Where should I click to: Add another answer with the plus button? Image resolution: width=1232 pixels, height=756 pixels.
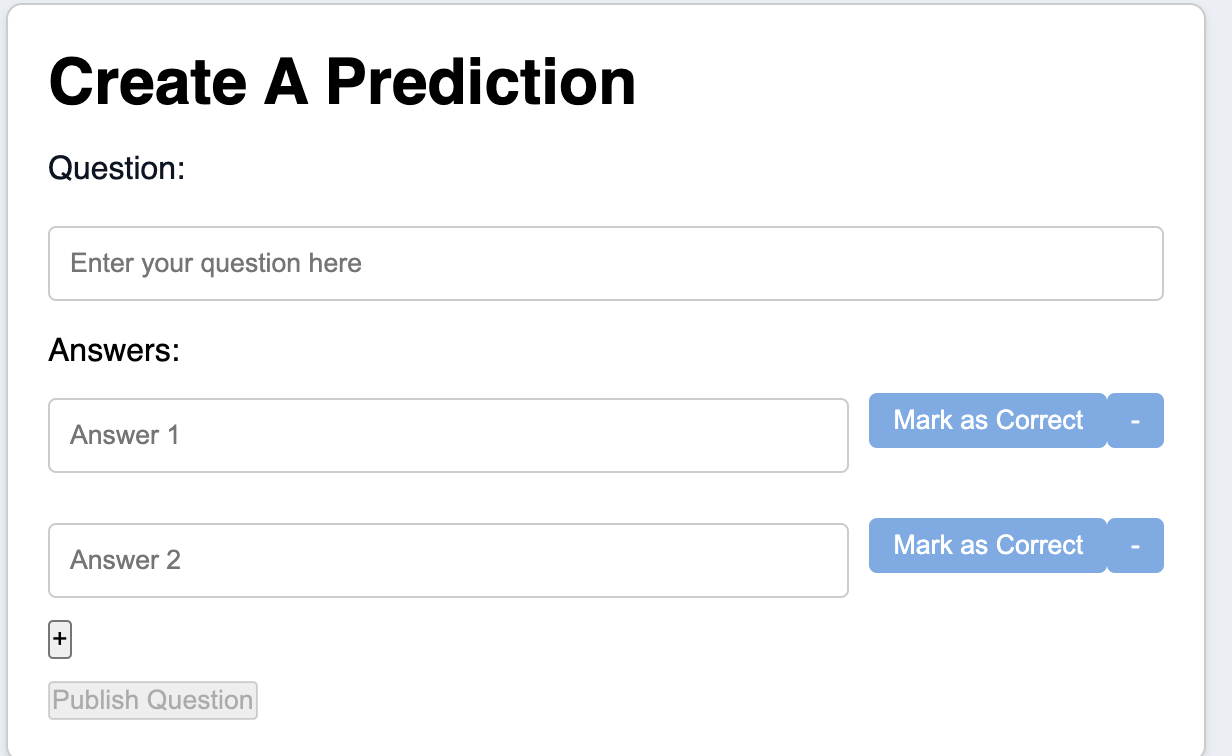click(60, 640)
